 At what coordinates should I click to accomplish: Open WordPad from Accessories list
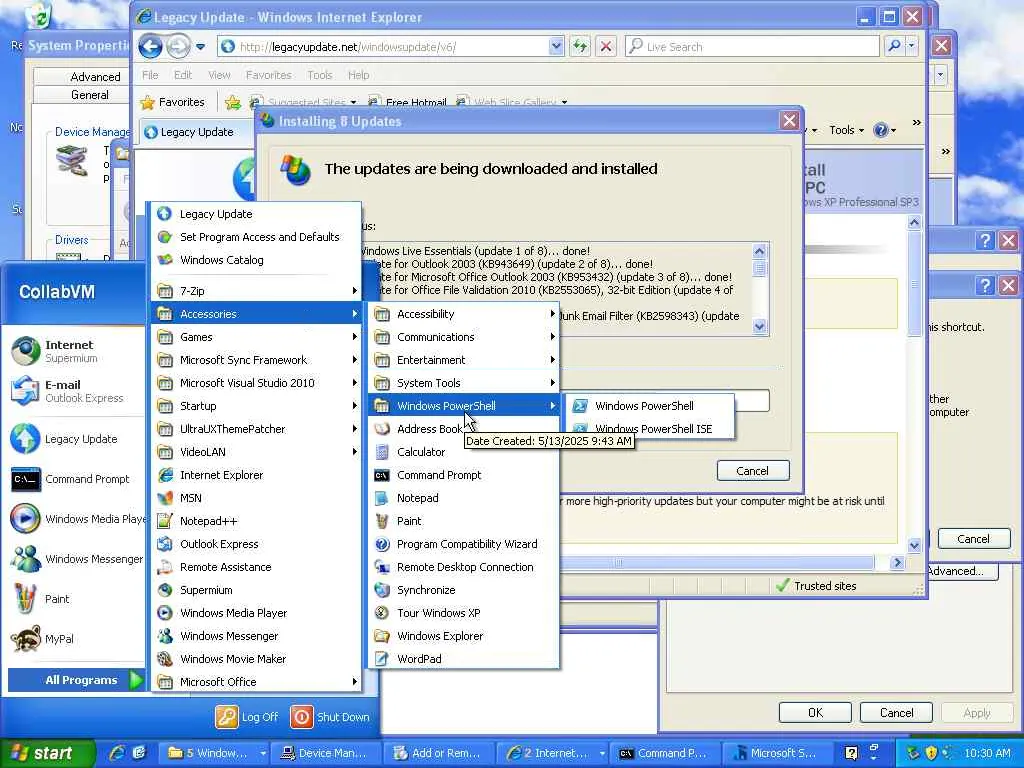464,659
